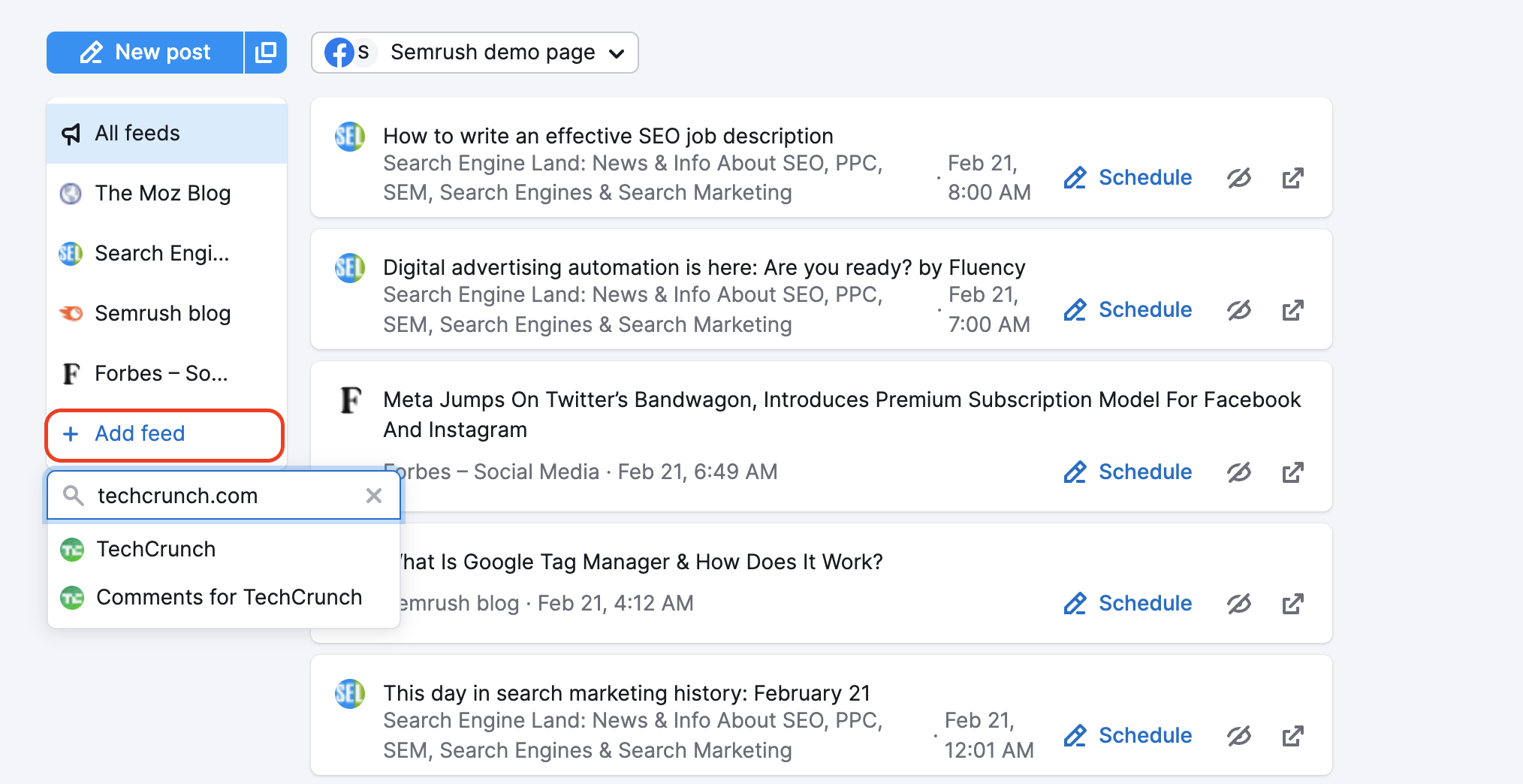Open the external link icon on the SEO job description post

[x=1292, y=177]
